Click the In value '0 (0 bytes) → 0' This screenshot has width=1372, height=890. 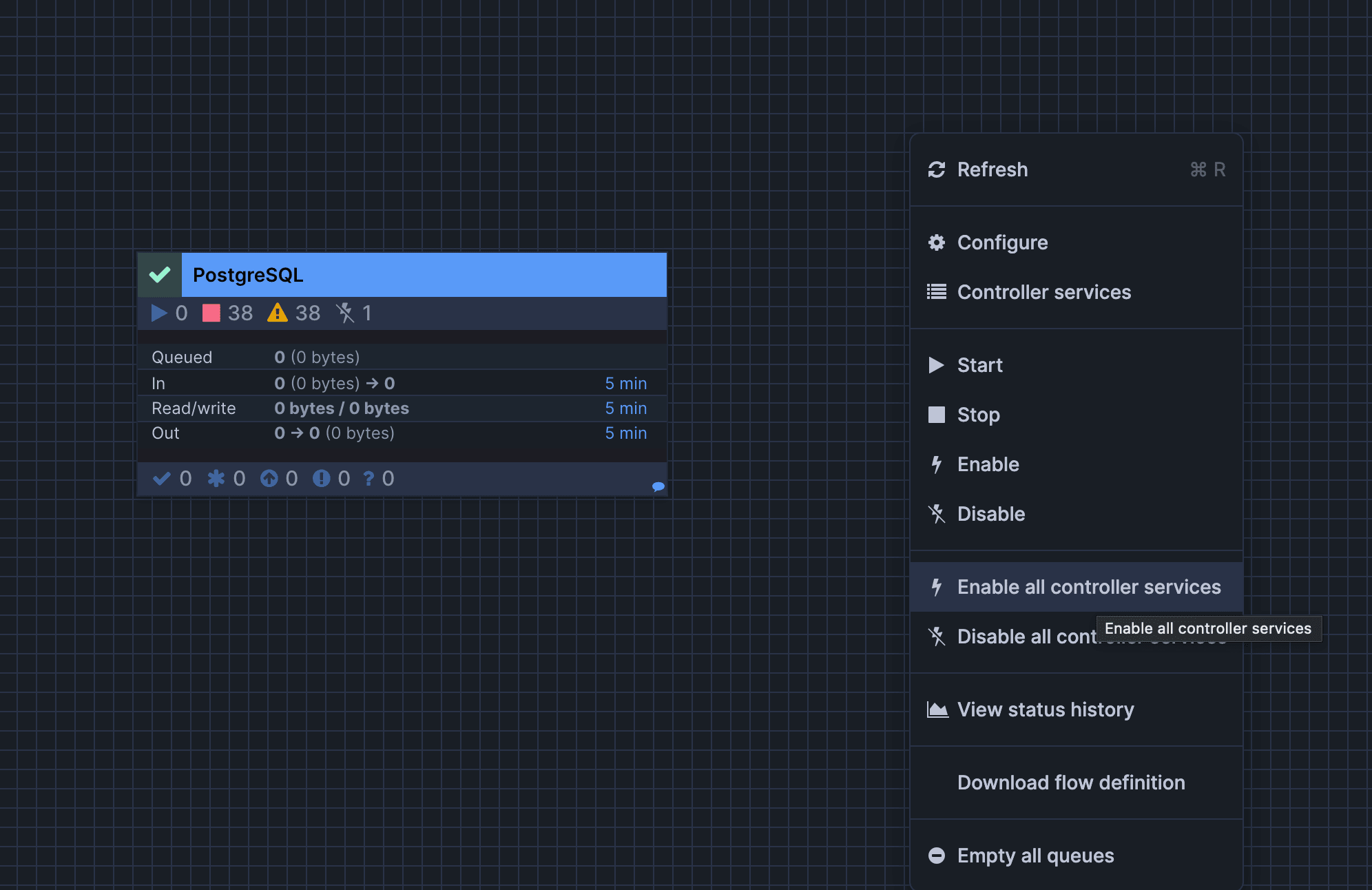335,384
